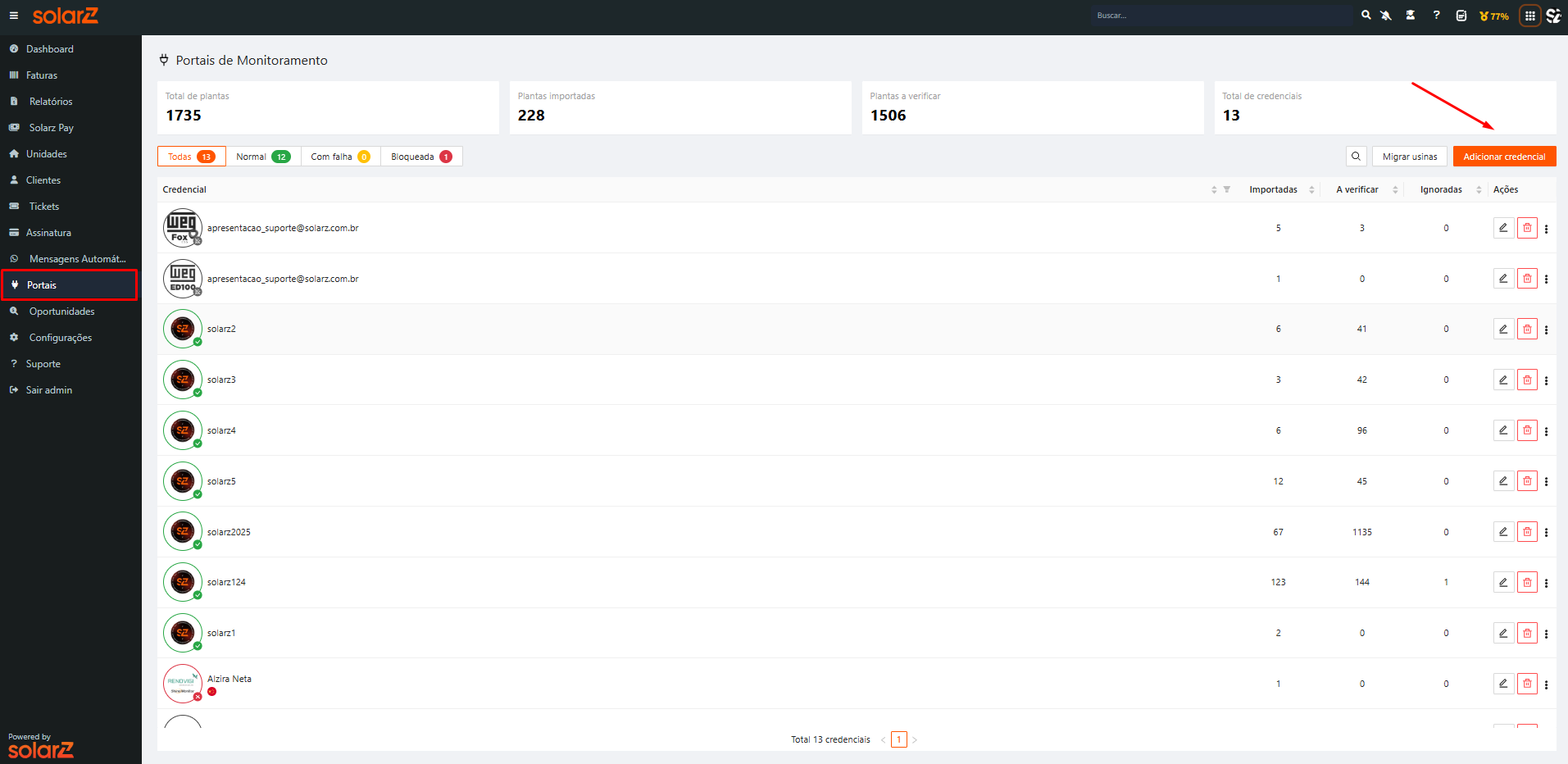Viewport: 1568px width, 764px height.
Task: Open more options for solarz2 row
Action: point(1547,330)
